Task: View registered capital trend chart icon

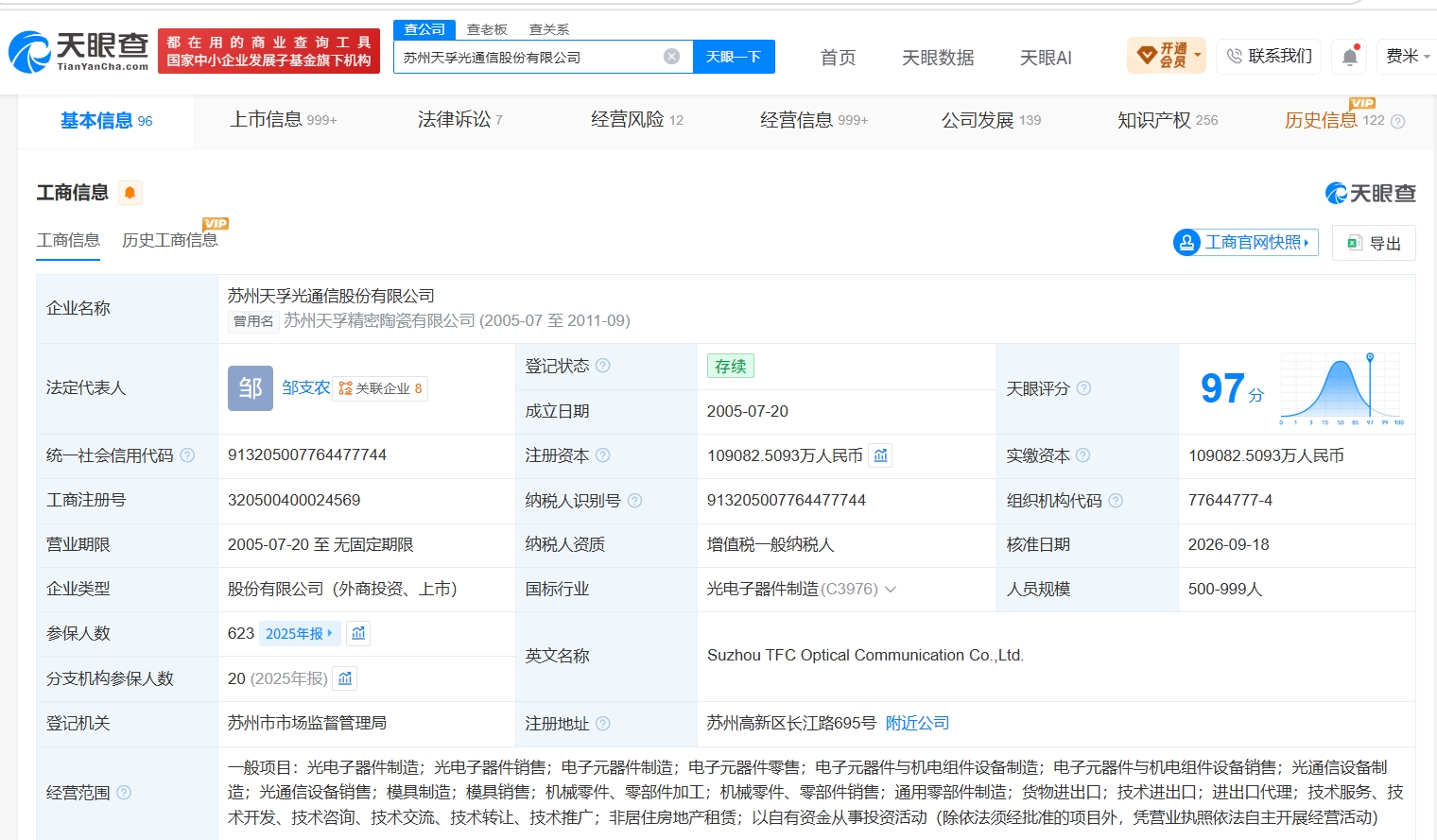Action: (x=880, y=455)
